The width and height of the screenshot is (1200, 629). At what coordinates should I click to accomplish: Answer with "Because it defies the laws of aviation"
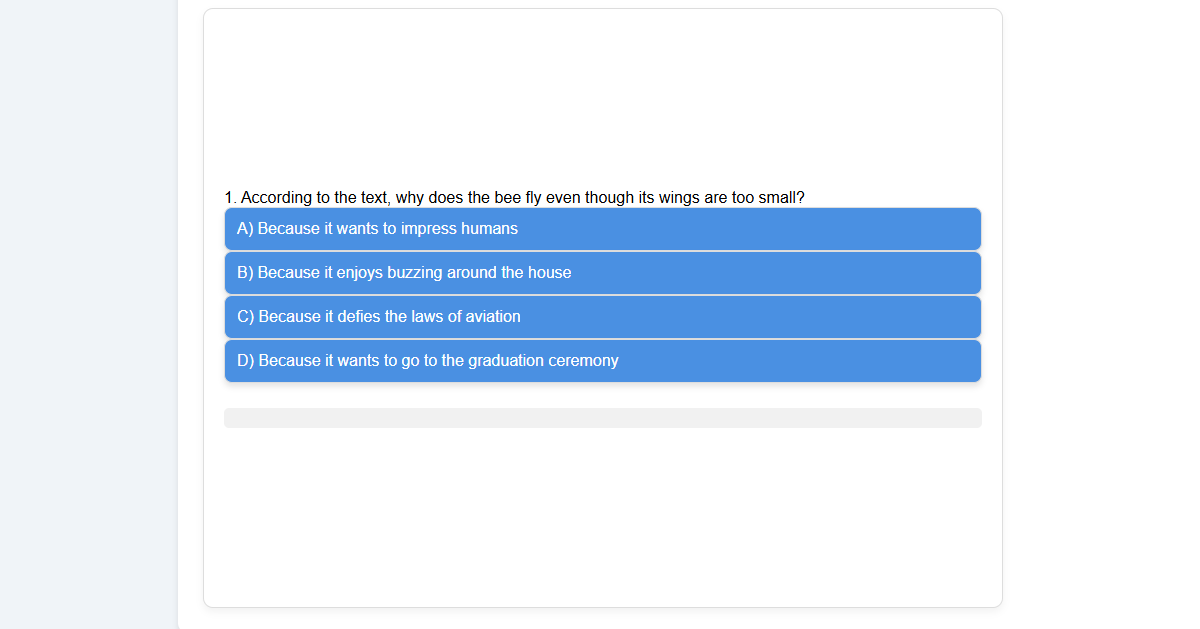389,317
